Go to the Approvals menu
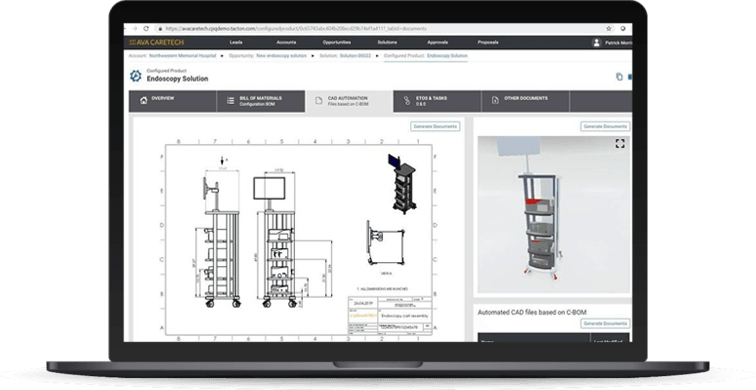 click(437, 42)
